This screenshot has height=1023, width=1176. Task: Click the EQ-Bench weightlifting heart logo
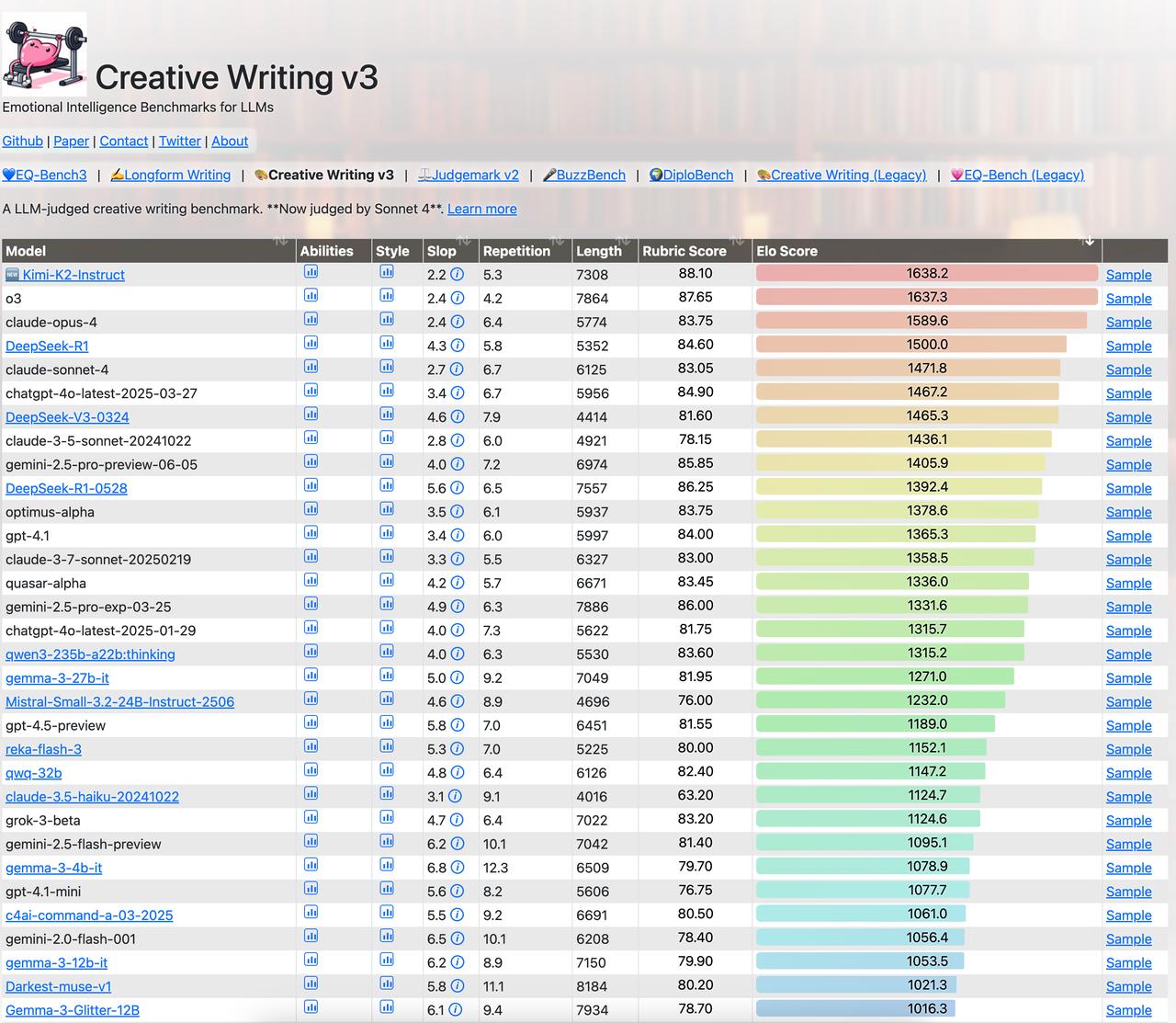tap(44, 54)
